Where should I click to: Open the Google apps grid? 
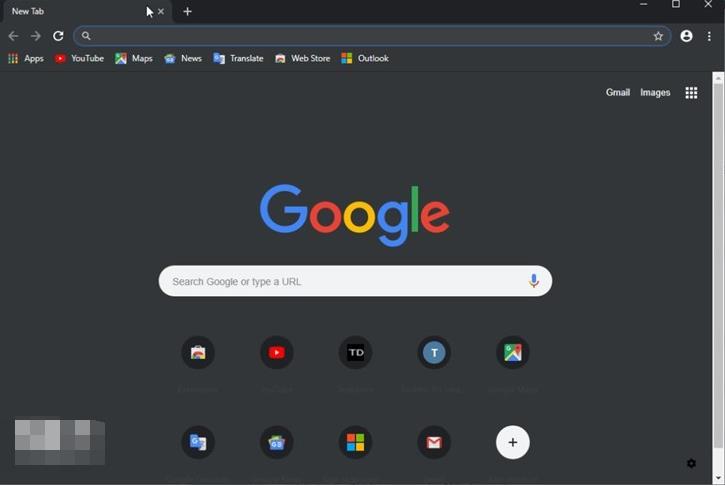[x=691, y=92]
